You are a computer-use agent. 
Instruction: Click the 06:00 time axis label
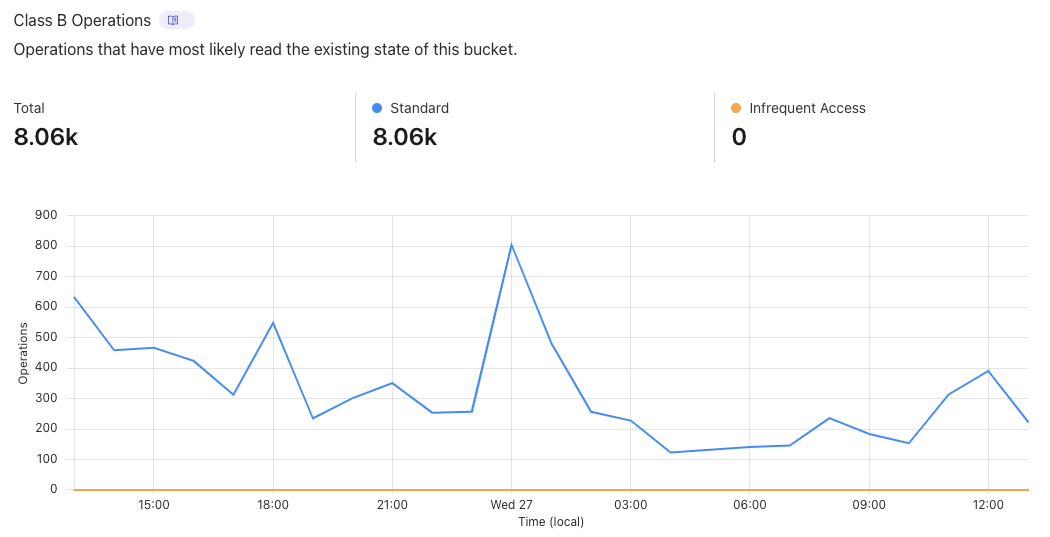click(750, 505)
